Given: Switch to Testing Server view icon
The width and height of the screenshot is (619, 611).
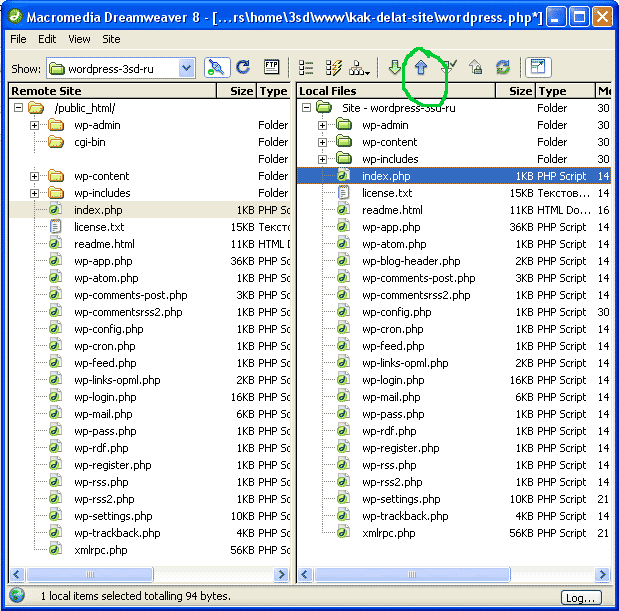Looking at the screenshot, I should coord(334,67).
